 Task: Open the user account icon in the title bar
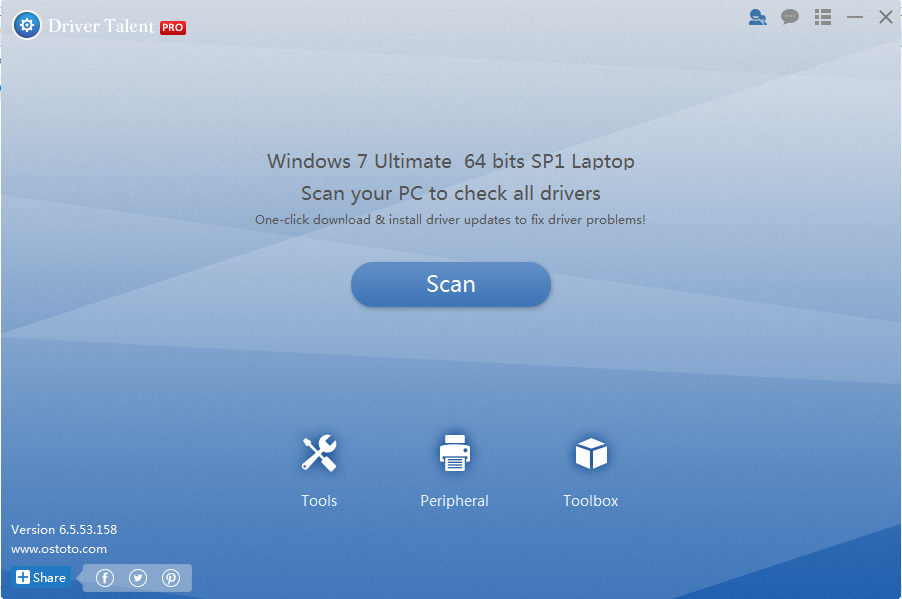pos(758,17)
